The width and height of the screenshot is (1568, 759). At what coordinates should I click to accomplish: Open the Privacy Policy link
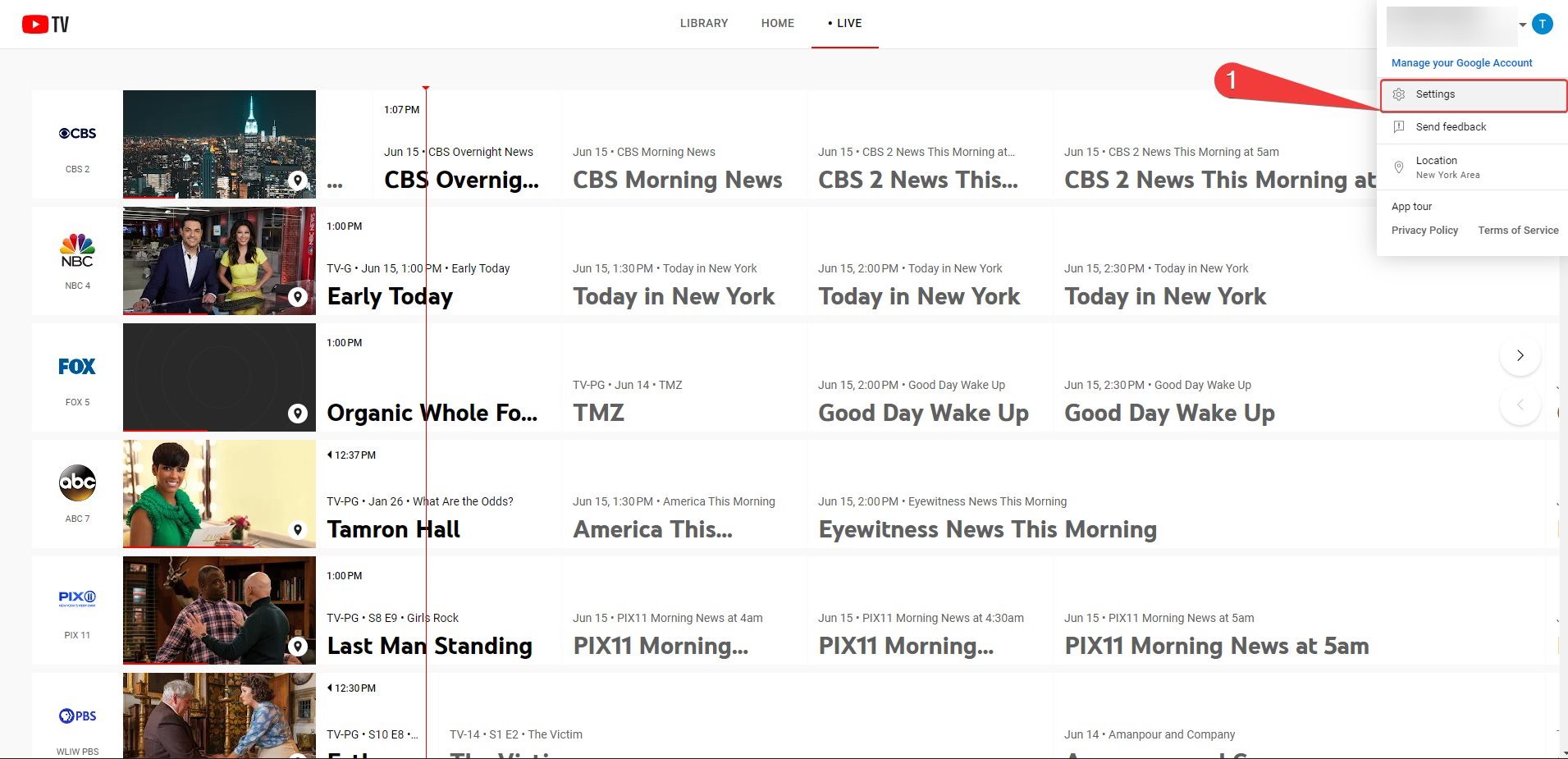coord(1424,230)
